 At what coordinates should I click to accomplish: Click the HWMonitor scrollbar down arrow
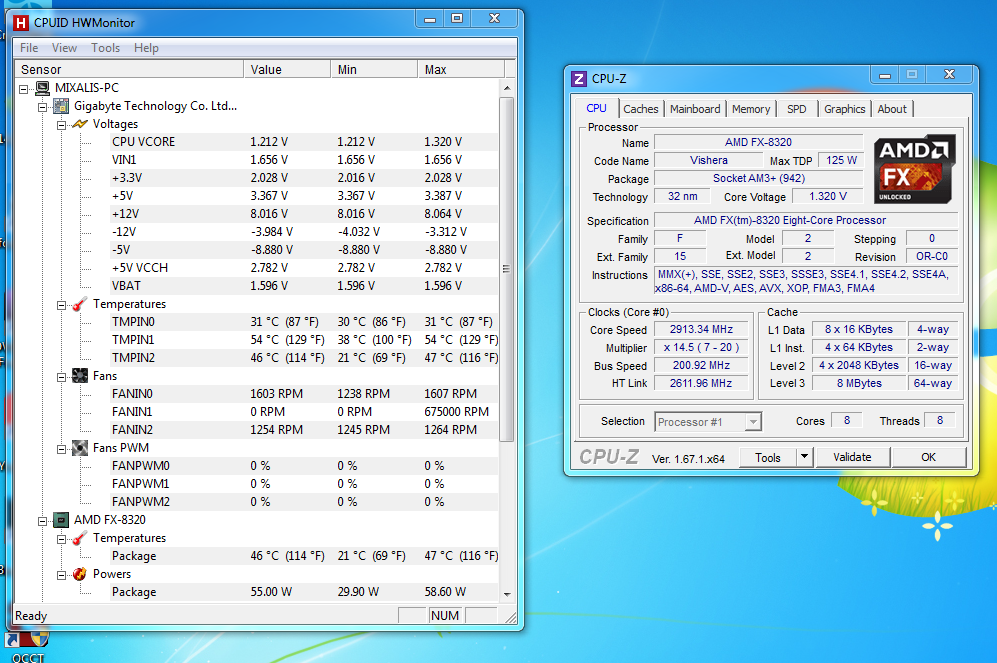tap(507, 594)
